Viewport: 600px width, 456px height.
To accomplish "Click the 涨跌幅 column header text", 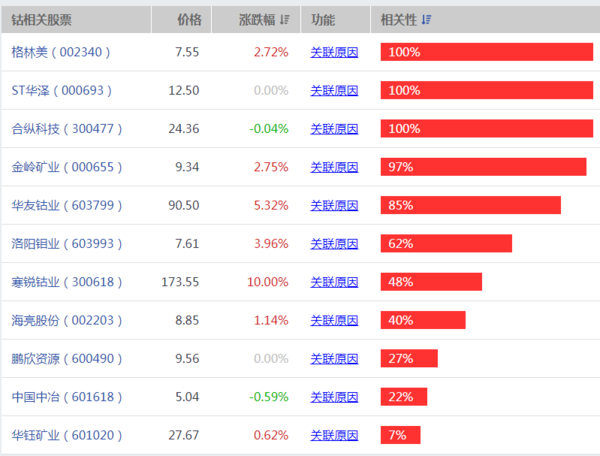I will pos(257,20).
